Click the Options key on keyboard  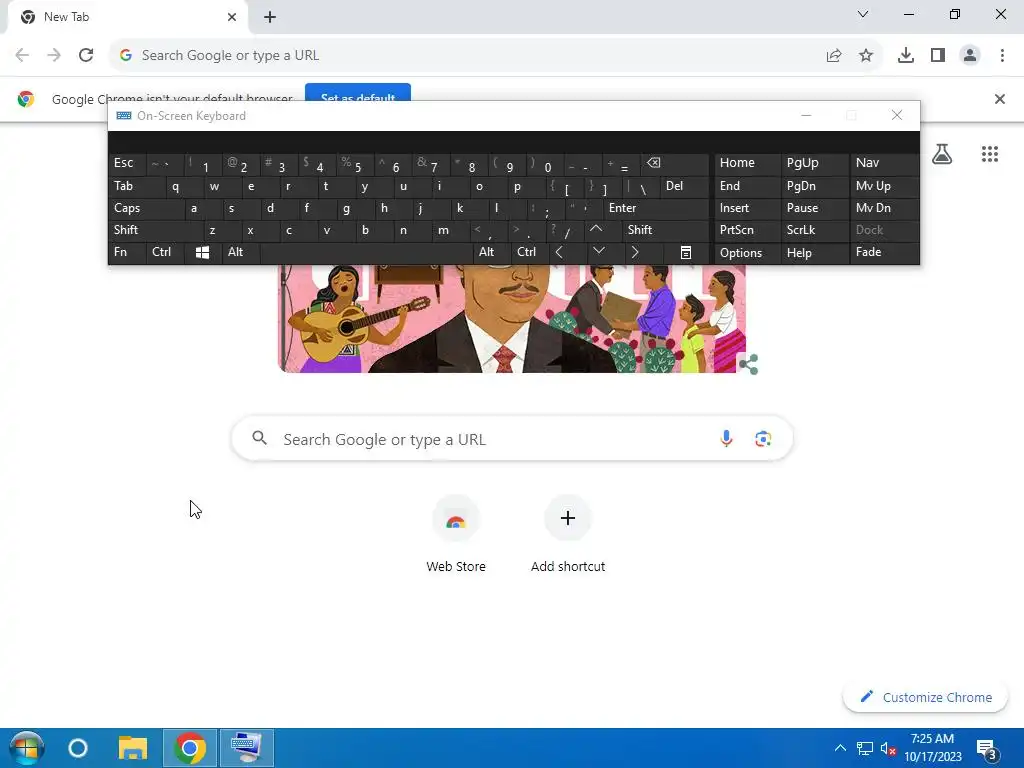748,252
